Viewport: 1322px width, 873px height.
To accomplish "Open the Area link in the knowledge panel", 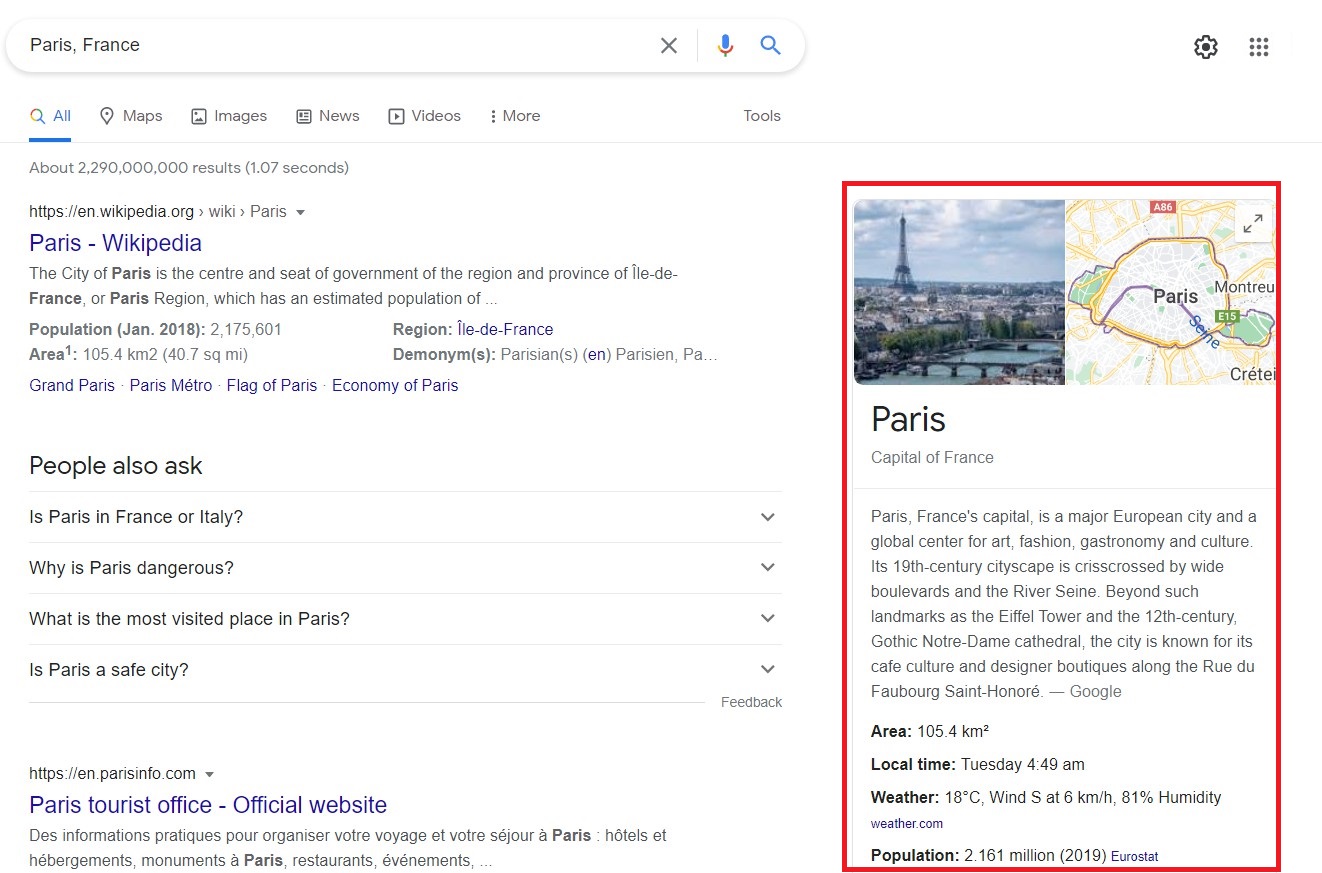I will pos(889,731).
